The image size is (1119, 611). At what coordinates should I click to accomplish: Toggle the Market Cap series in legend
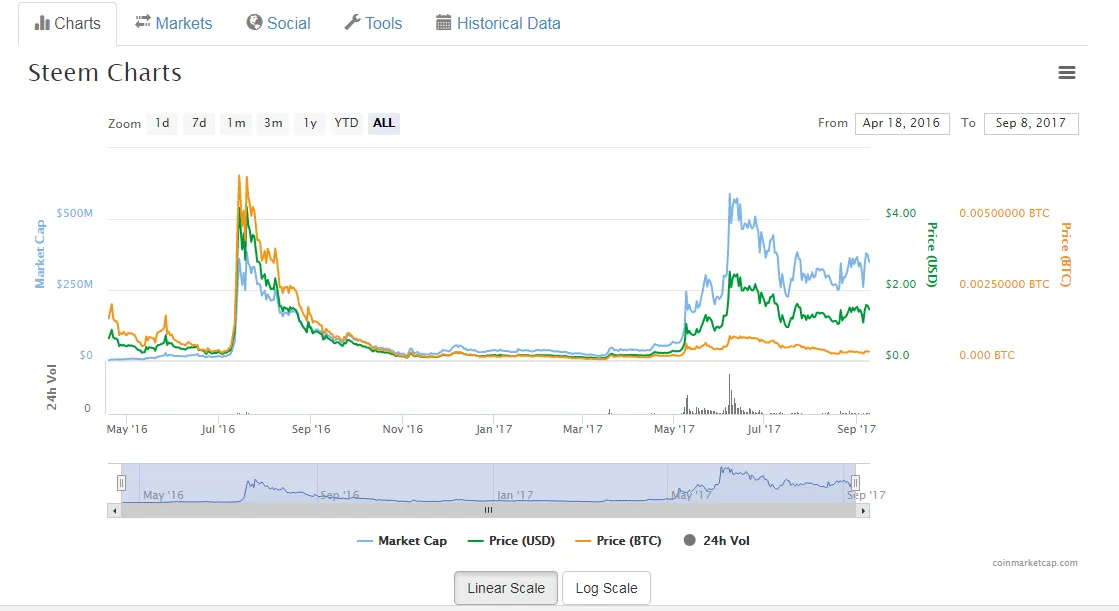(402, 541)
